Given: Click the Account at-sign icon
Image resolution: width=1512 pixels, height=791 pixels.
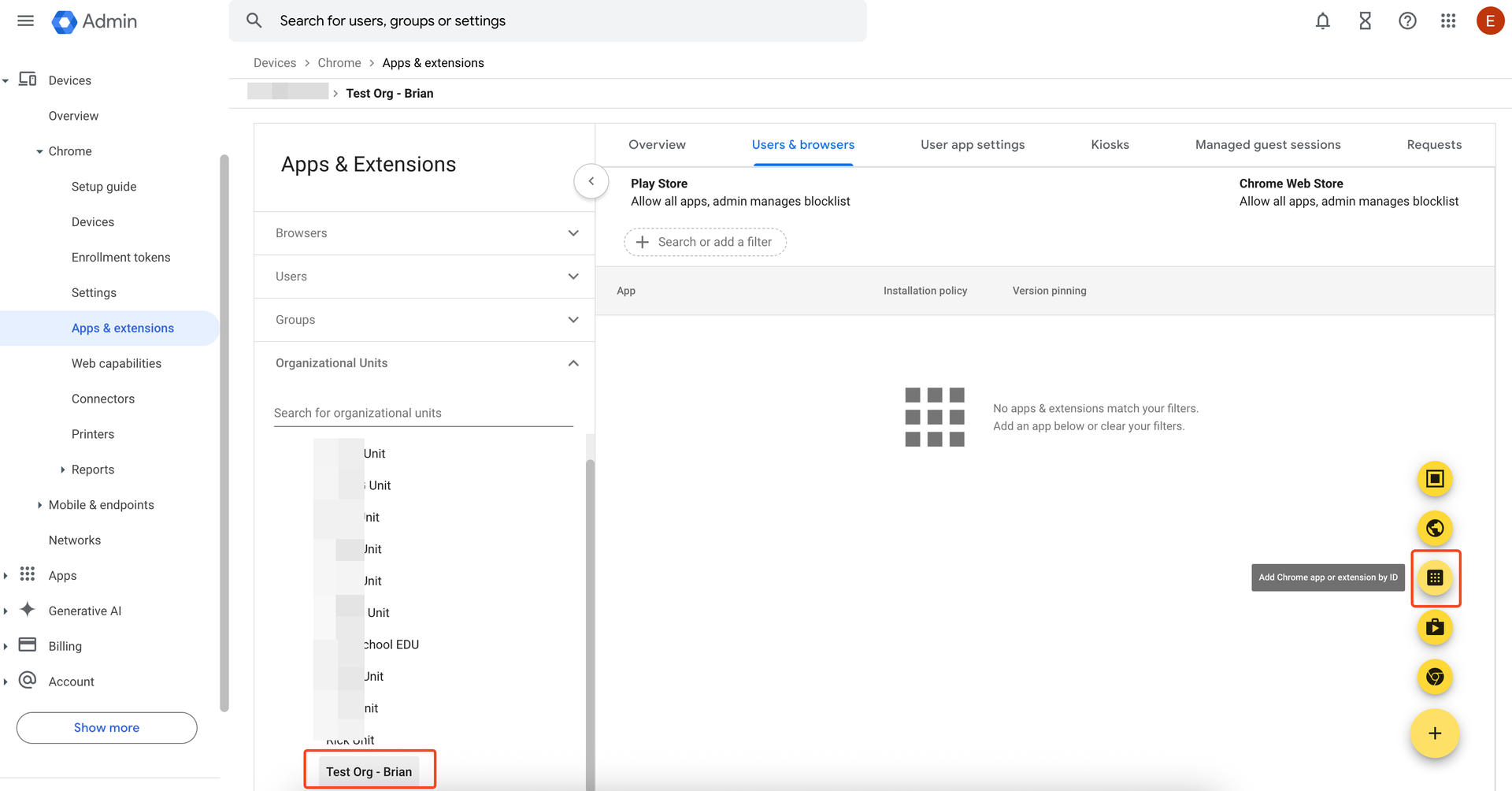Looking at the screenshot, I should [28, 680].
